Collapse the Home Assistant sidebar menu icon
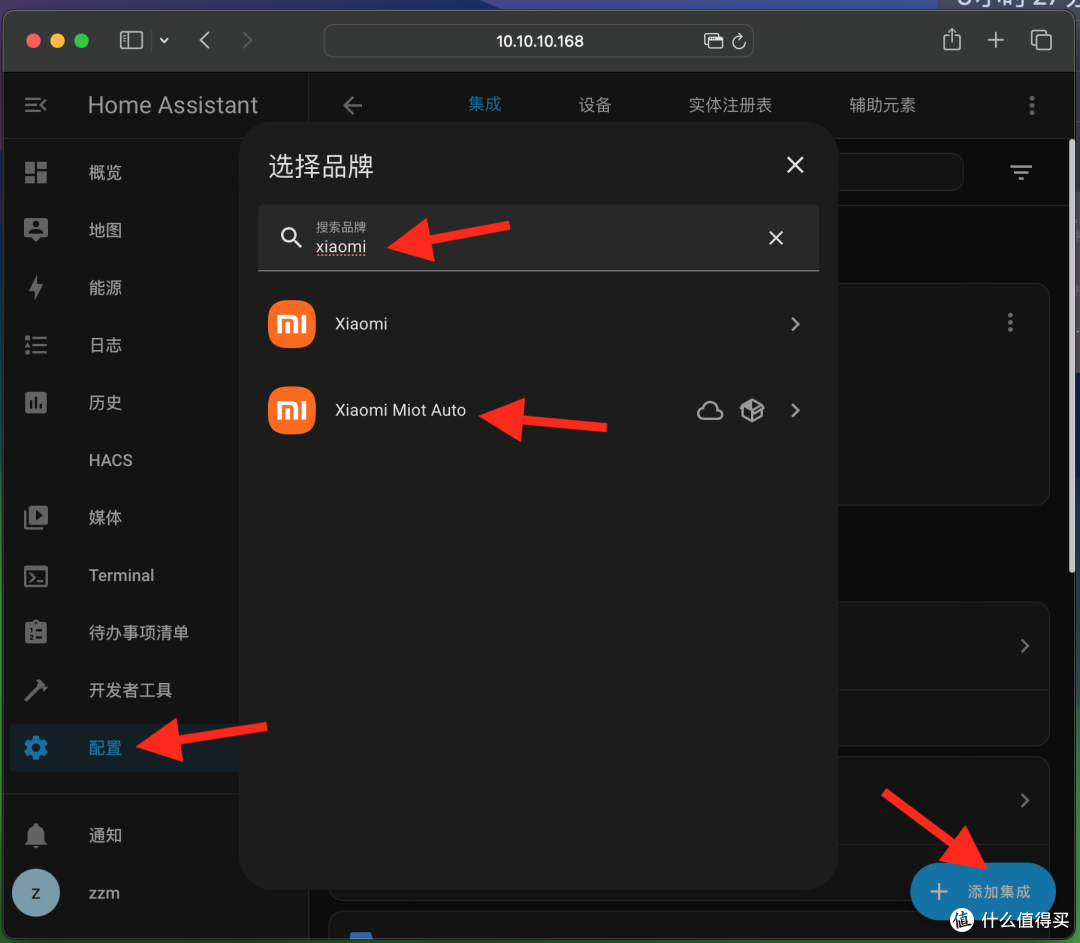 [x=35, y=105]
